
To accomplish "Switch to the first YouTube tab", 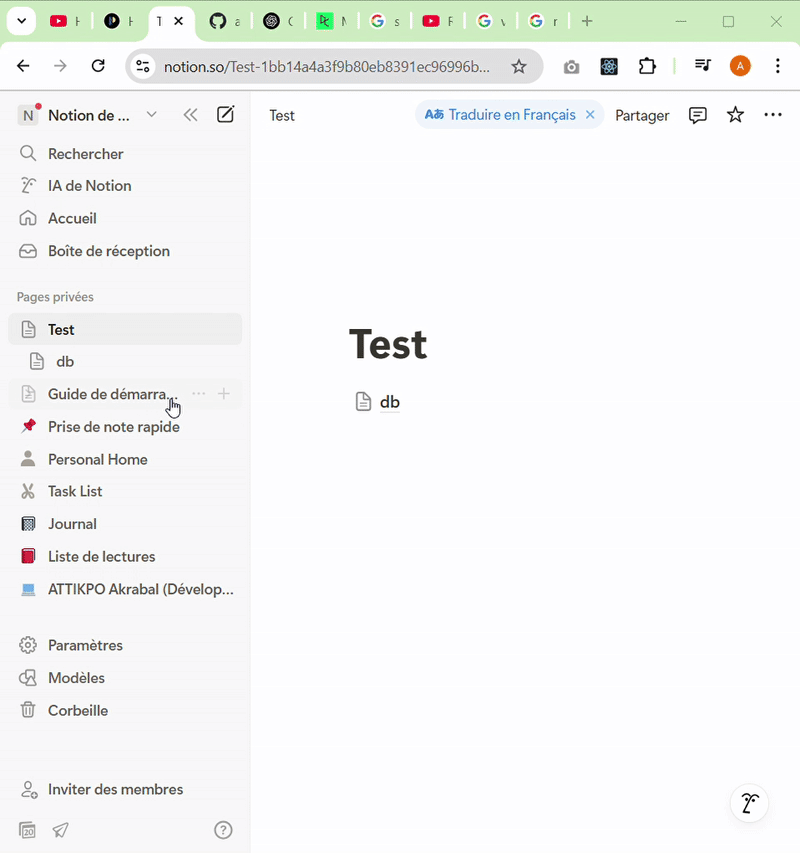I will [64, 21].
